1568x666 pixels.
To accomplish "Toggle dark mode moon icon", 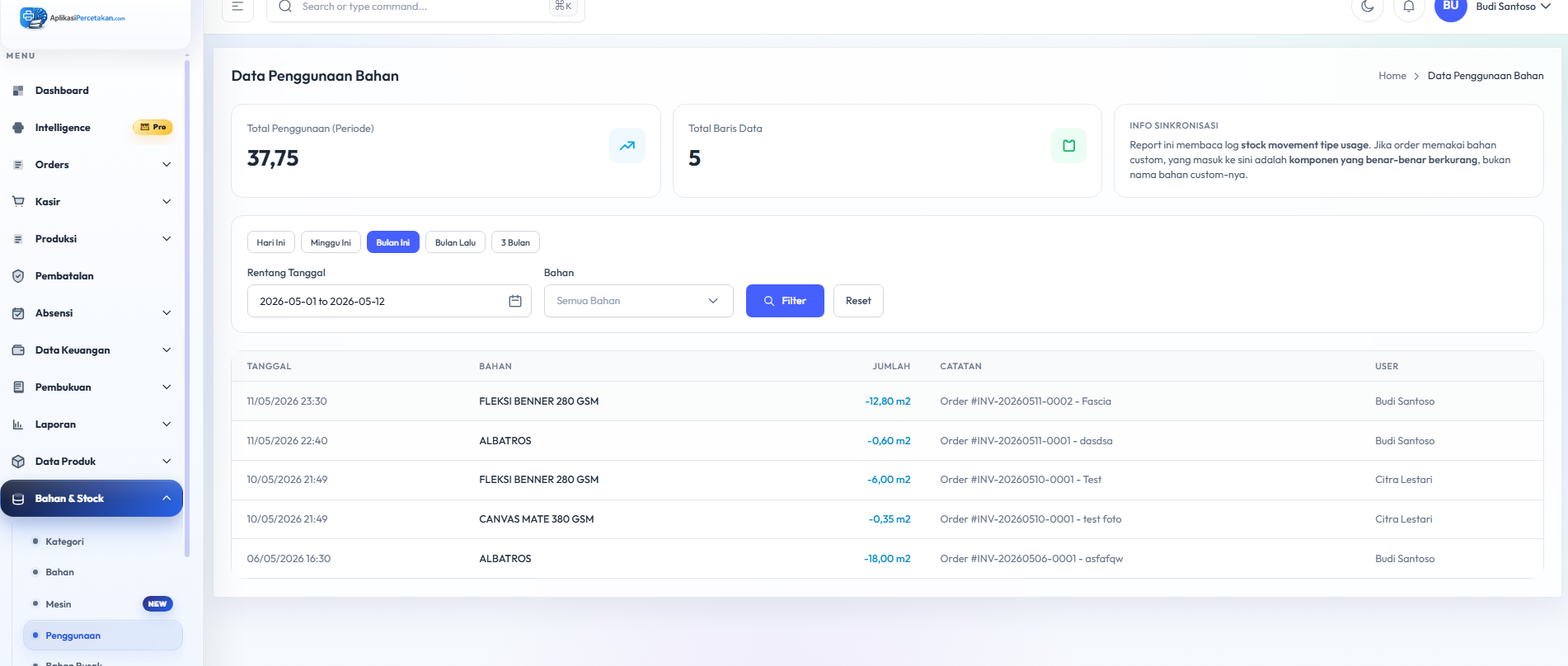I will pyautogui.click(x=1368, y=7).
